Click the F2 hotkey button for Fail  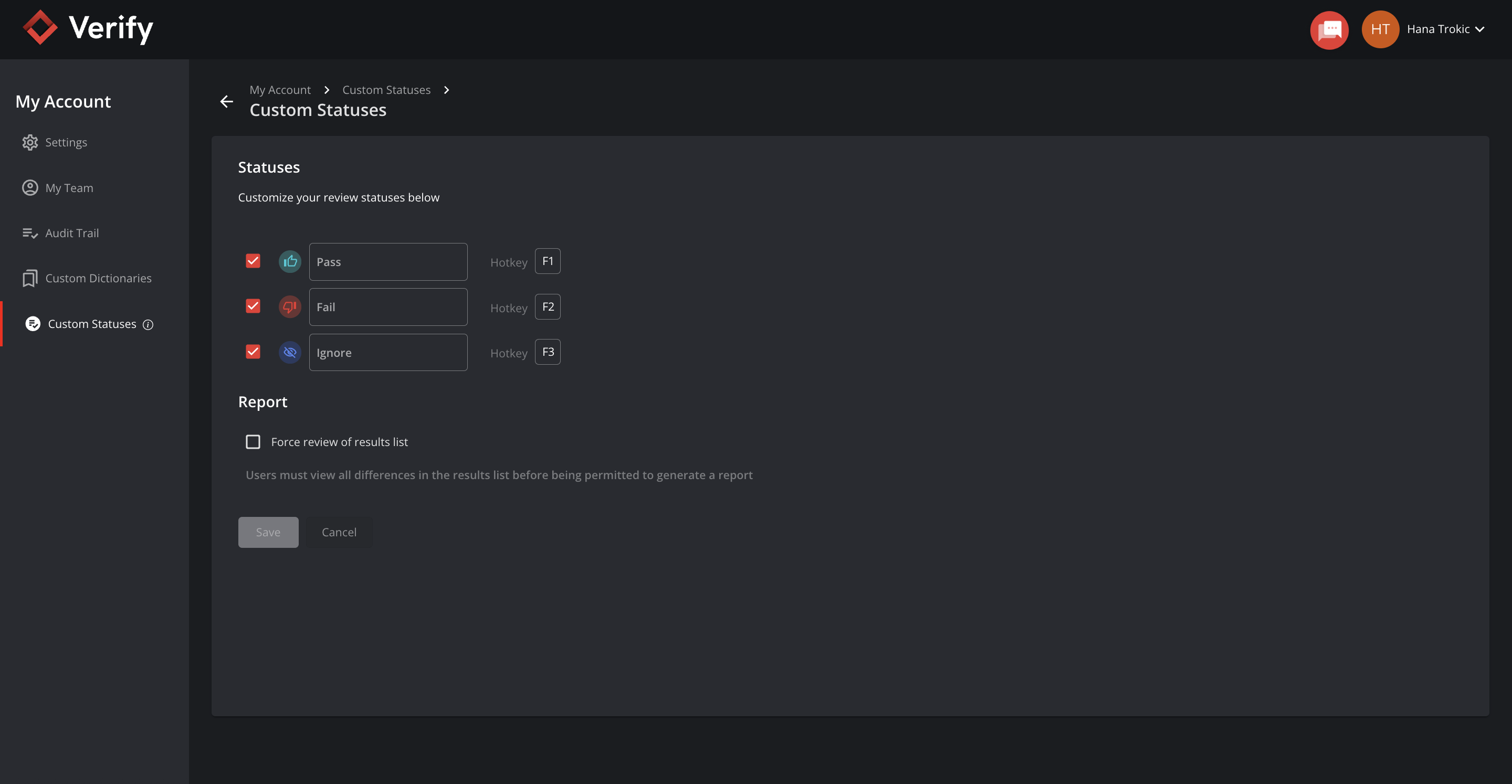(547, 306)
